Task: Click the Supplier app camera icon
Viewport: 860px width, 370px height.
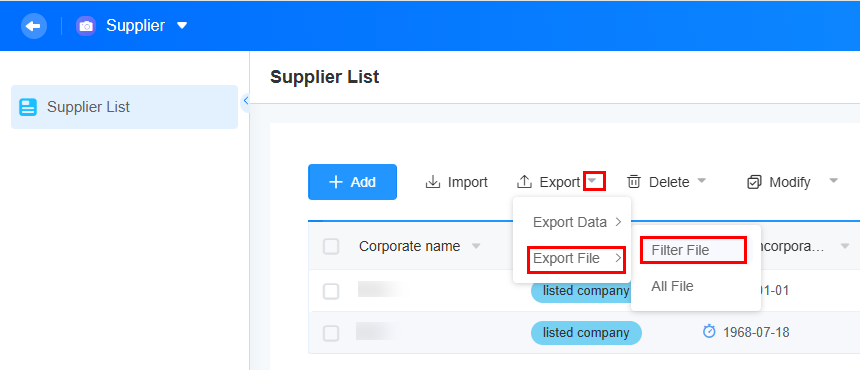Action: pyautogui.click(x=86, y=26)
